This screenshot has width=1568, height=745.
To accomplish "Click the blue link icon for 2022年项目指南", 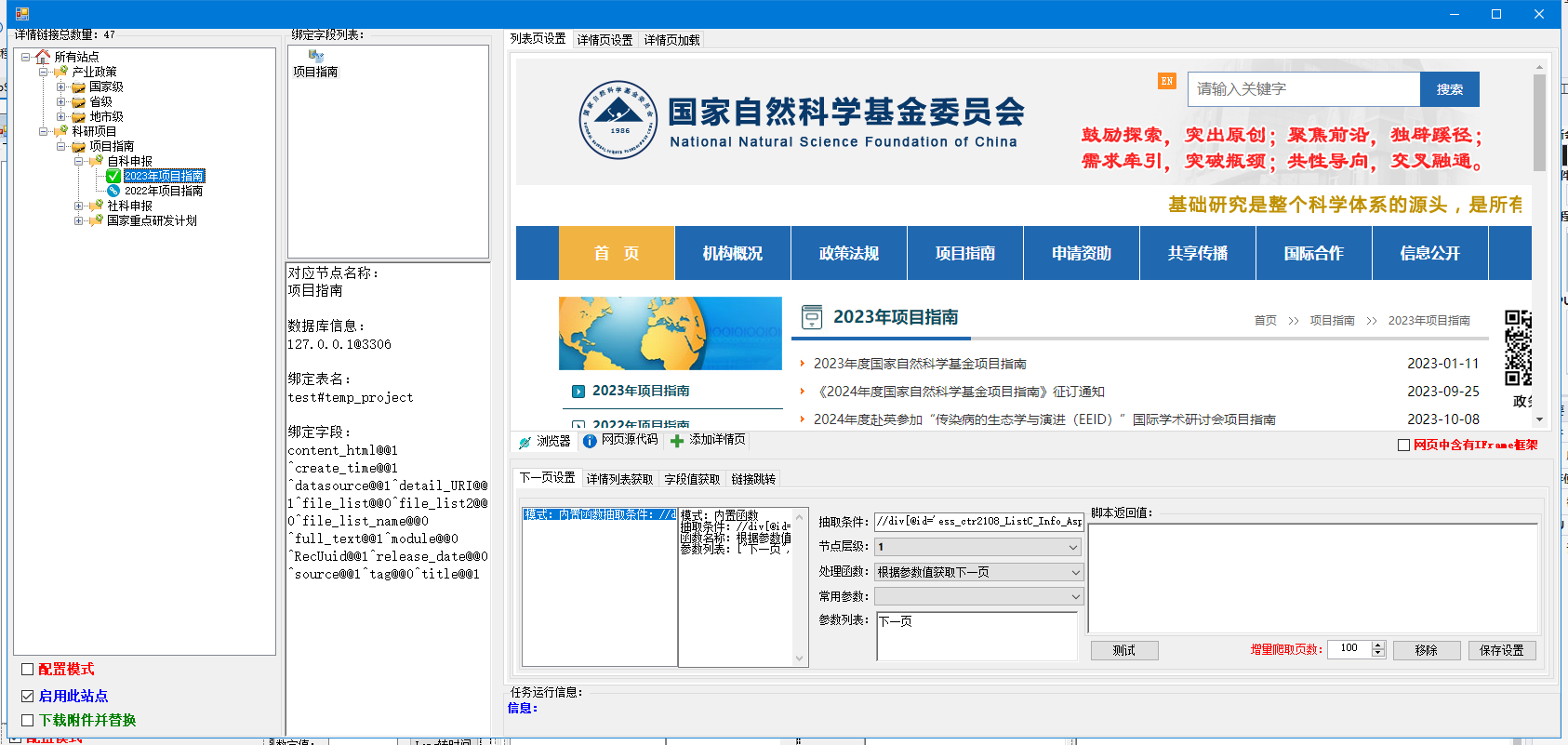I will [x=113, y=191].
